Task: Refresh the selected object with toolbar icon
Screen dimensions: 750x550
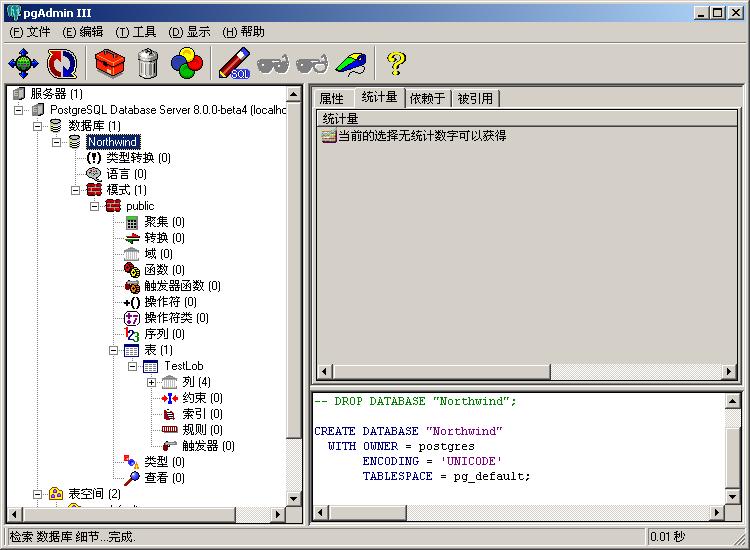Action: click(62, 63)
